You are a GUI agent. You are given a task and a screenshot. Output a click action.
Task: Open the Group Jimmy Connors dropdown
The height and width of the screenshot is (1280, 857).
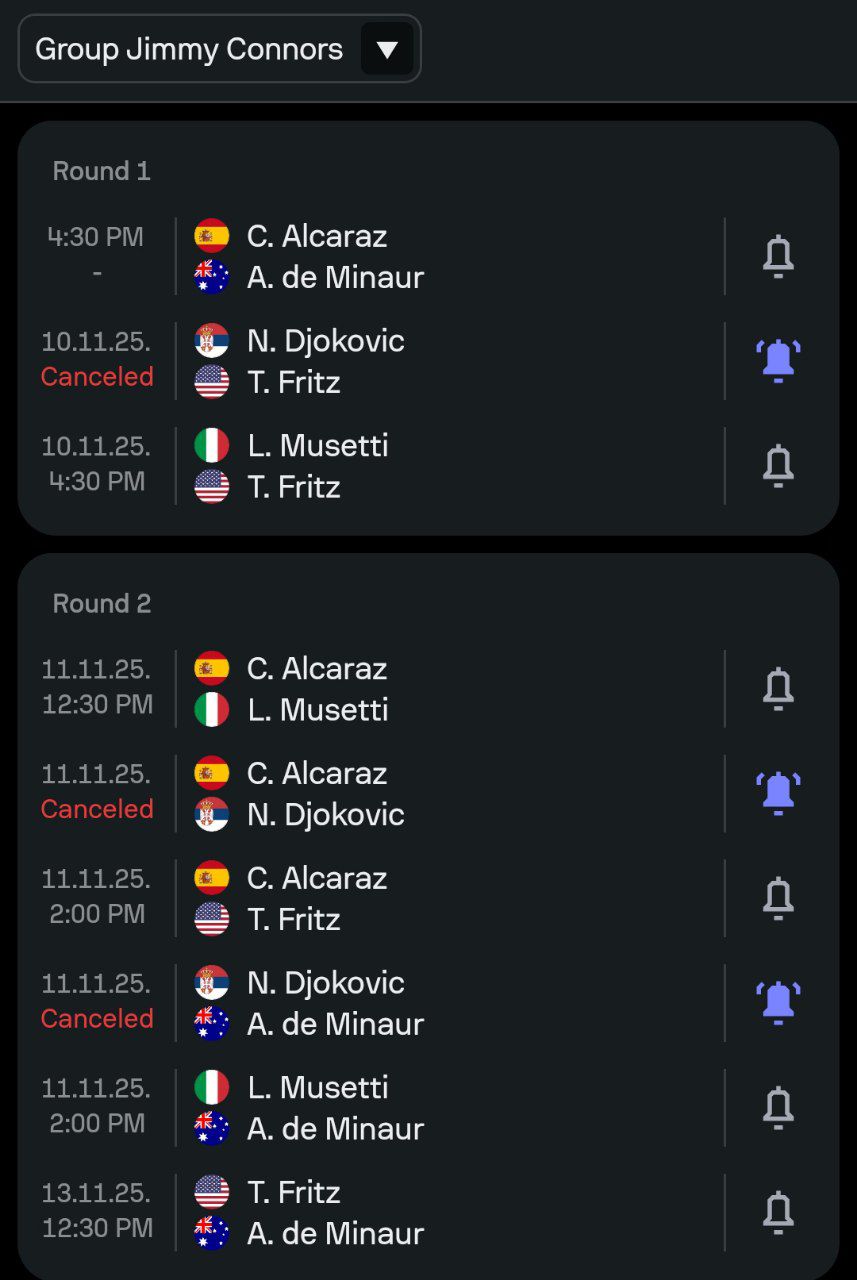[x=219, y=48]
